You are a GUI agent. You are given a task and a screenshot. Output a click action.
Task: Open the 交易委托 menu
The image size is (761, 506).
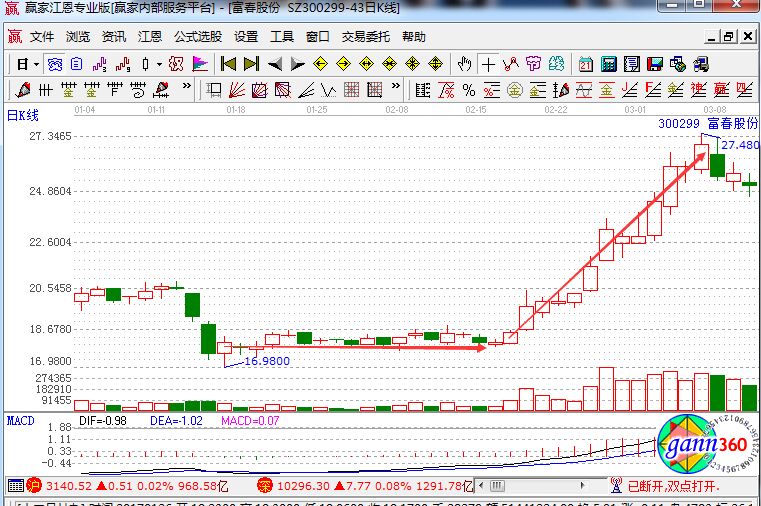coord(366,37)
